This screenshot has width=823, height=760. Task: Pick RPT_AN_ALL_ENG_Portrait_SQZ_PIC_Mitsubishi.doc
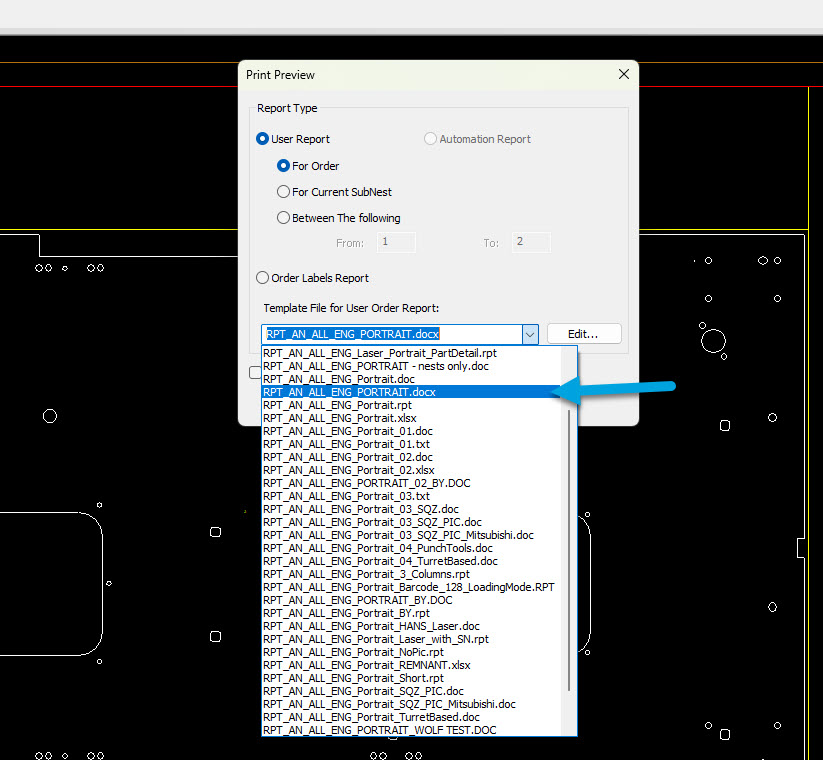click(x=412, y=704)
